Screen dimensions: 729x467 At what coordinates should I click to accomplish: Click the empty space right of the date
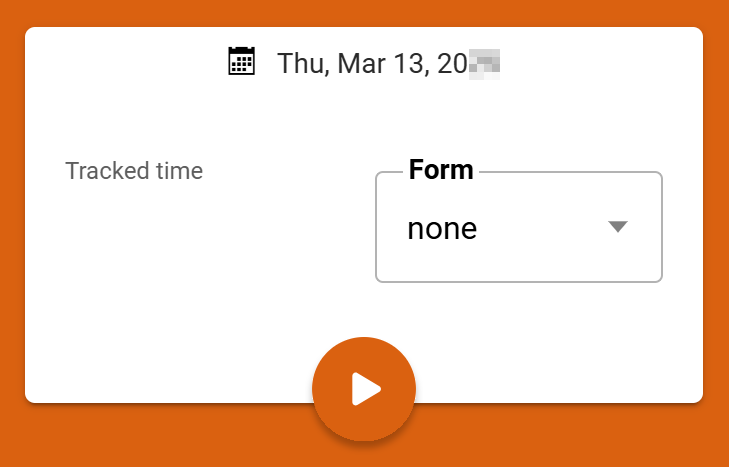[600, 63]
